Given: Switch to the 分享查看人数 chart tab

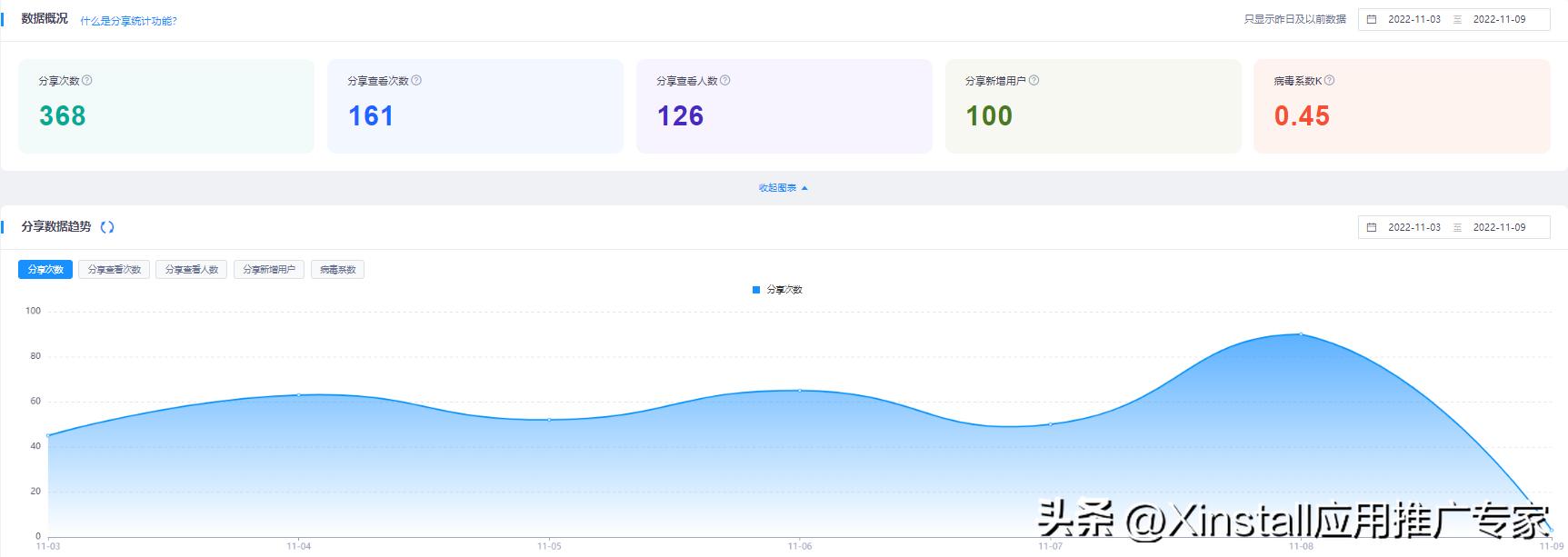Looking at the screenshot, I should pyautogui.click(x=192, y=270).
